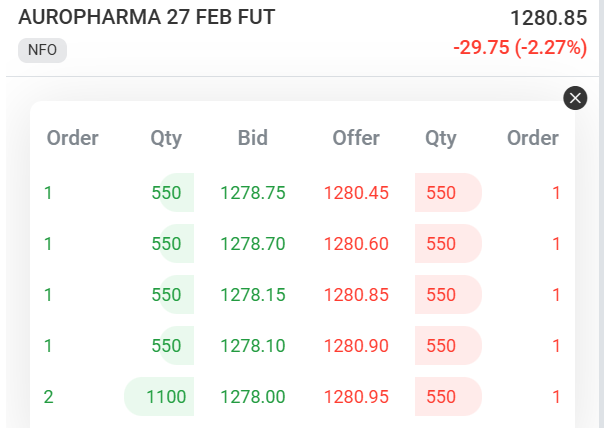The image size is (604, 428).
Task: Click offer price 1280.95
Action: (356, 396)
